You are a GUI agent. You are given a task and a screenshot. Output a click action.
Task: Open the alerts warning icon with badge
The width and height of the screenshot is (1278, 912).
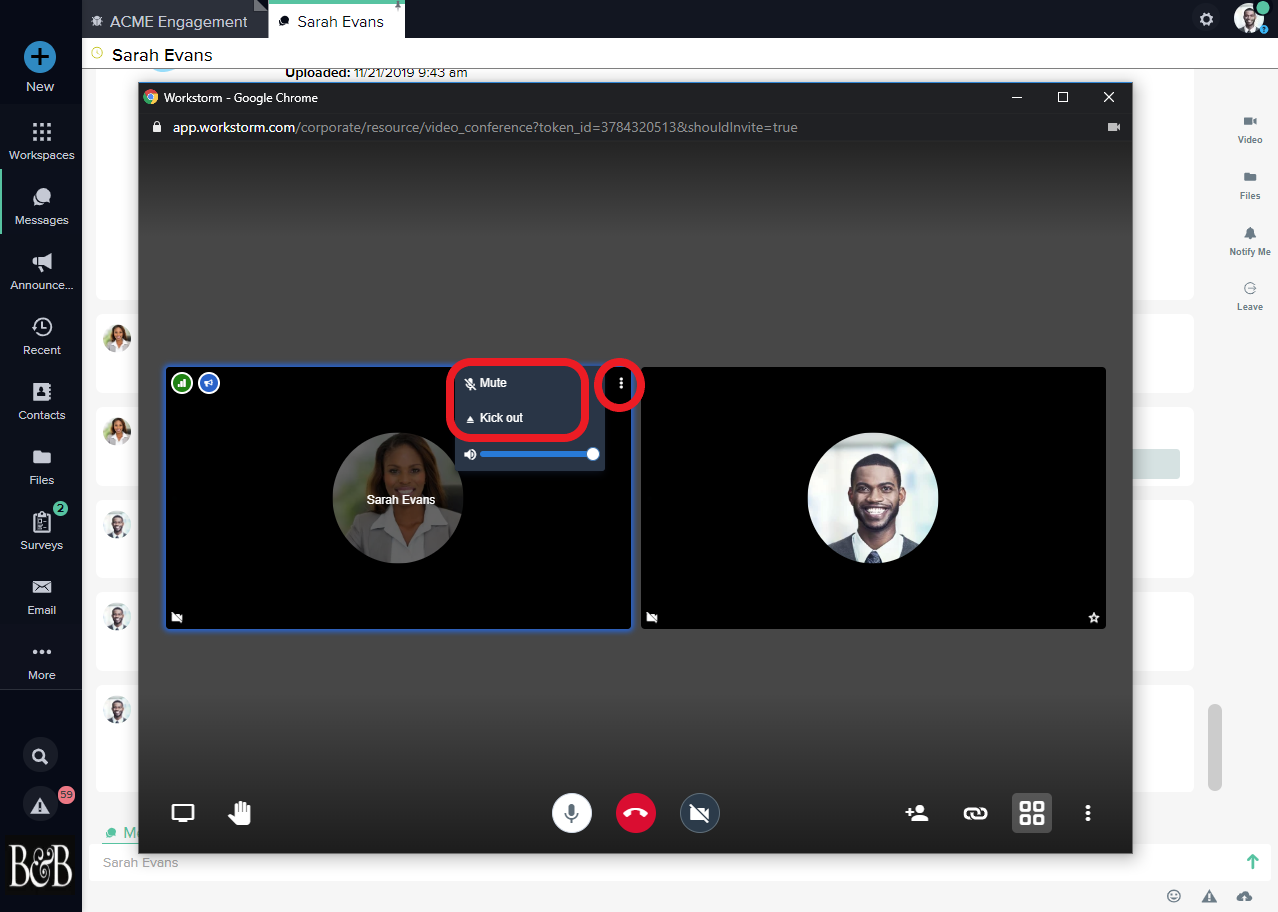tap(40, 805)
